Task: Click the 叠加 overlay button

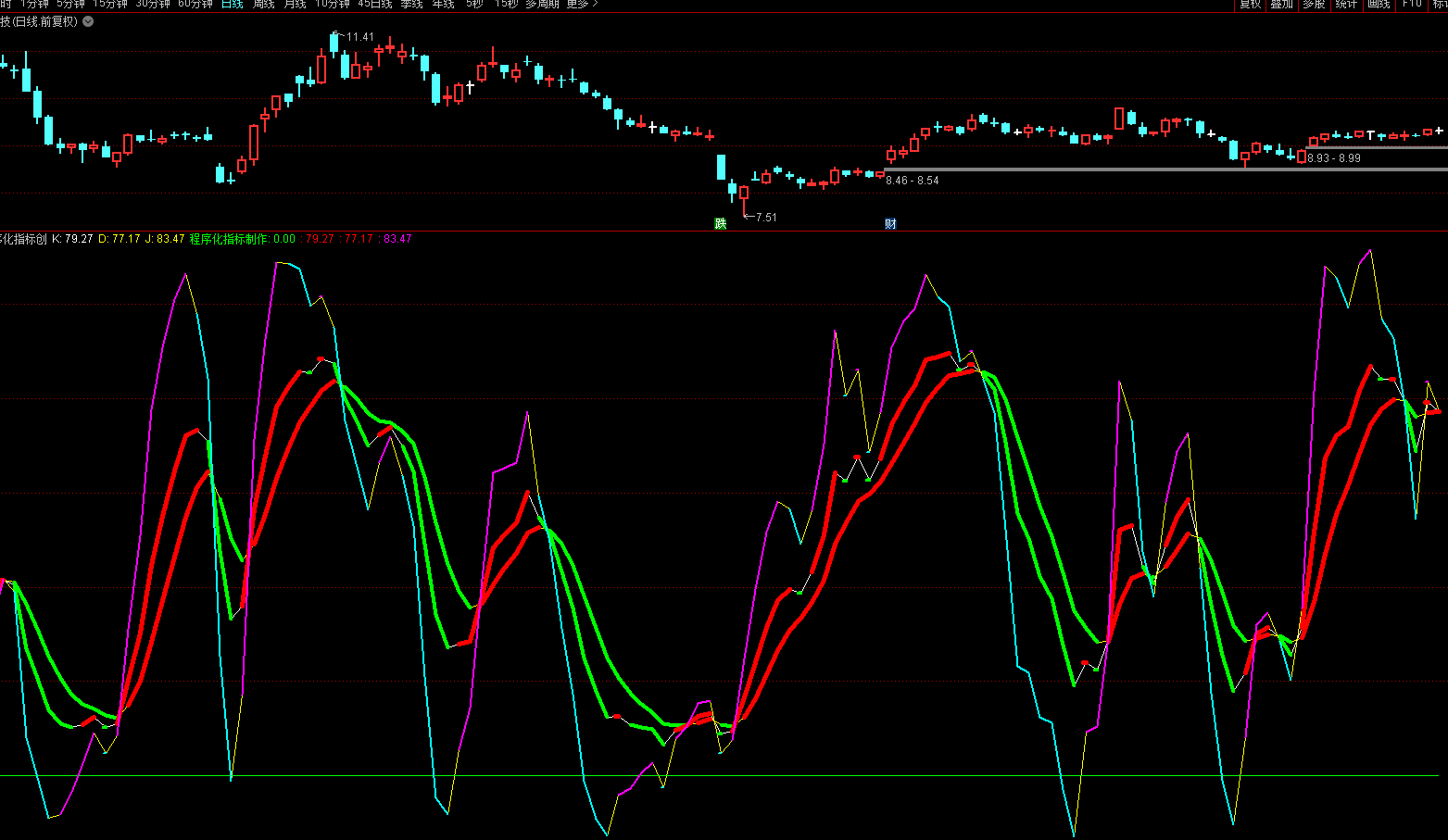Action: [1282, 4]
